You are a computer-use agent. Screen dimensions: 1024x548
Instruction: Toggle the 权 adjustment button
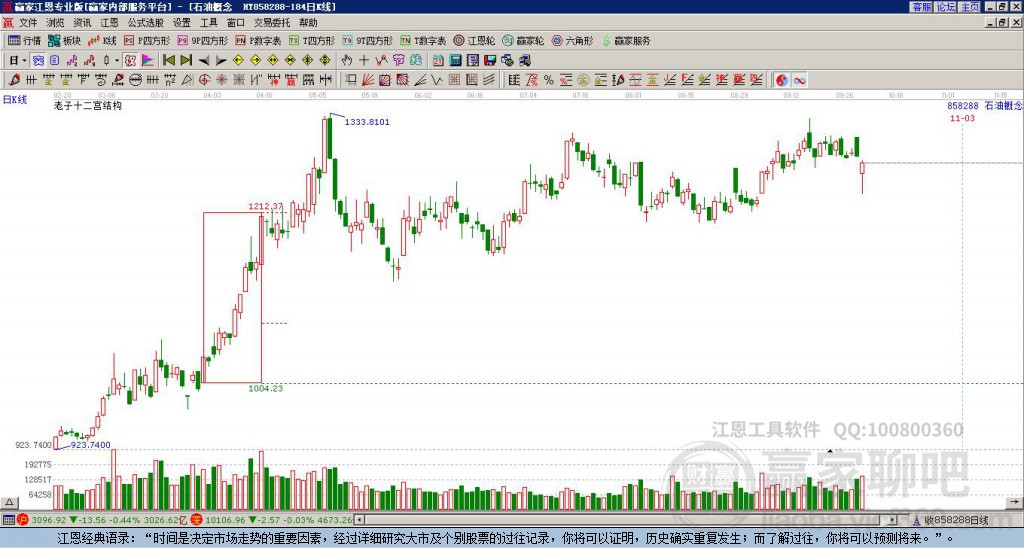130,60
